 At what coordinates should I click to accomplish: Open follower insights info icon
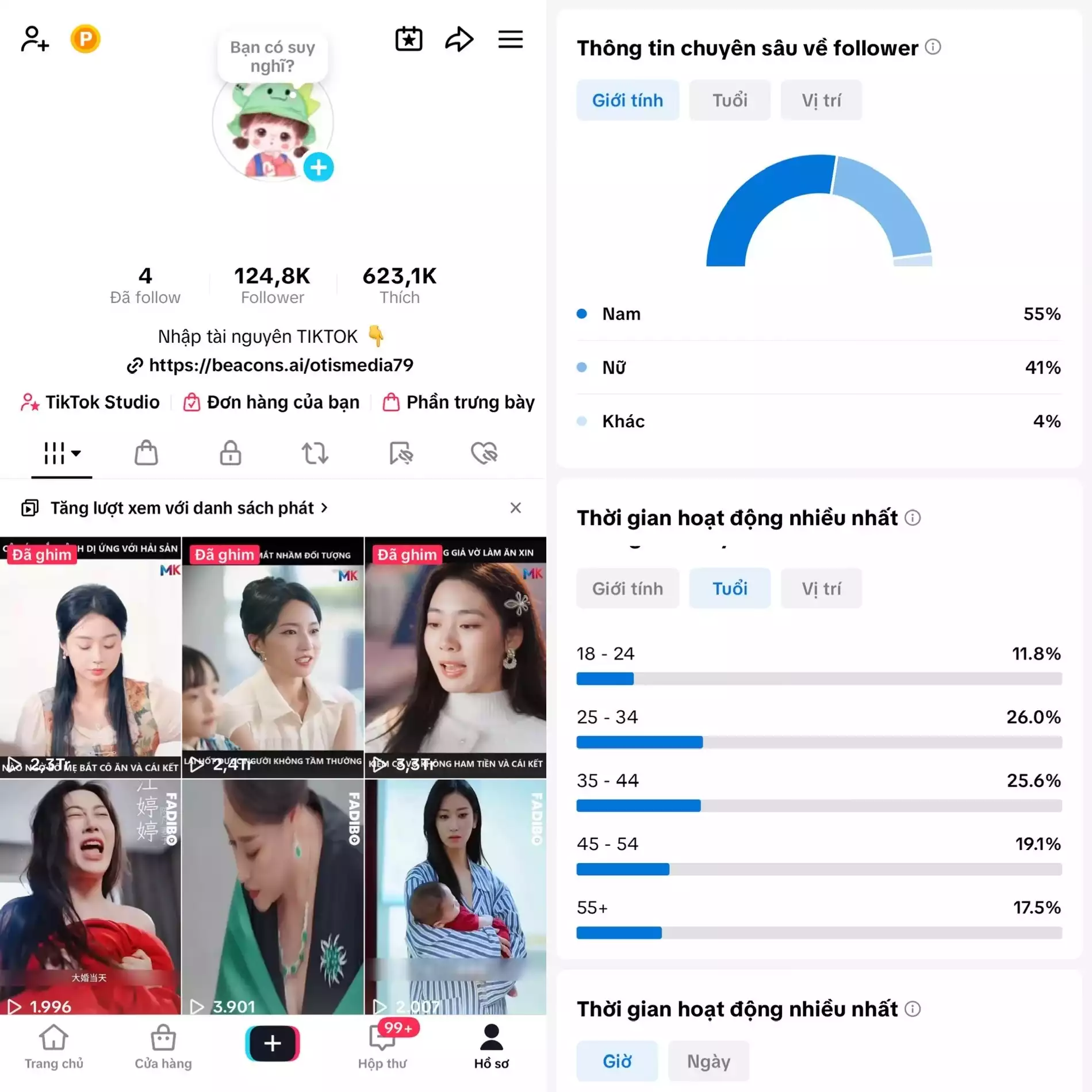coord(933,47)
